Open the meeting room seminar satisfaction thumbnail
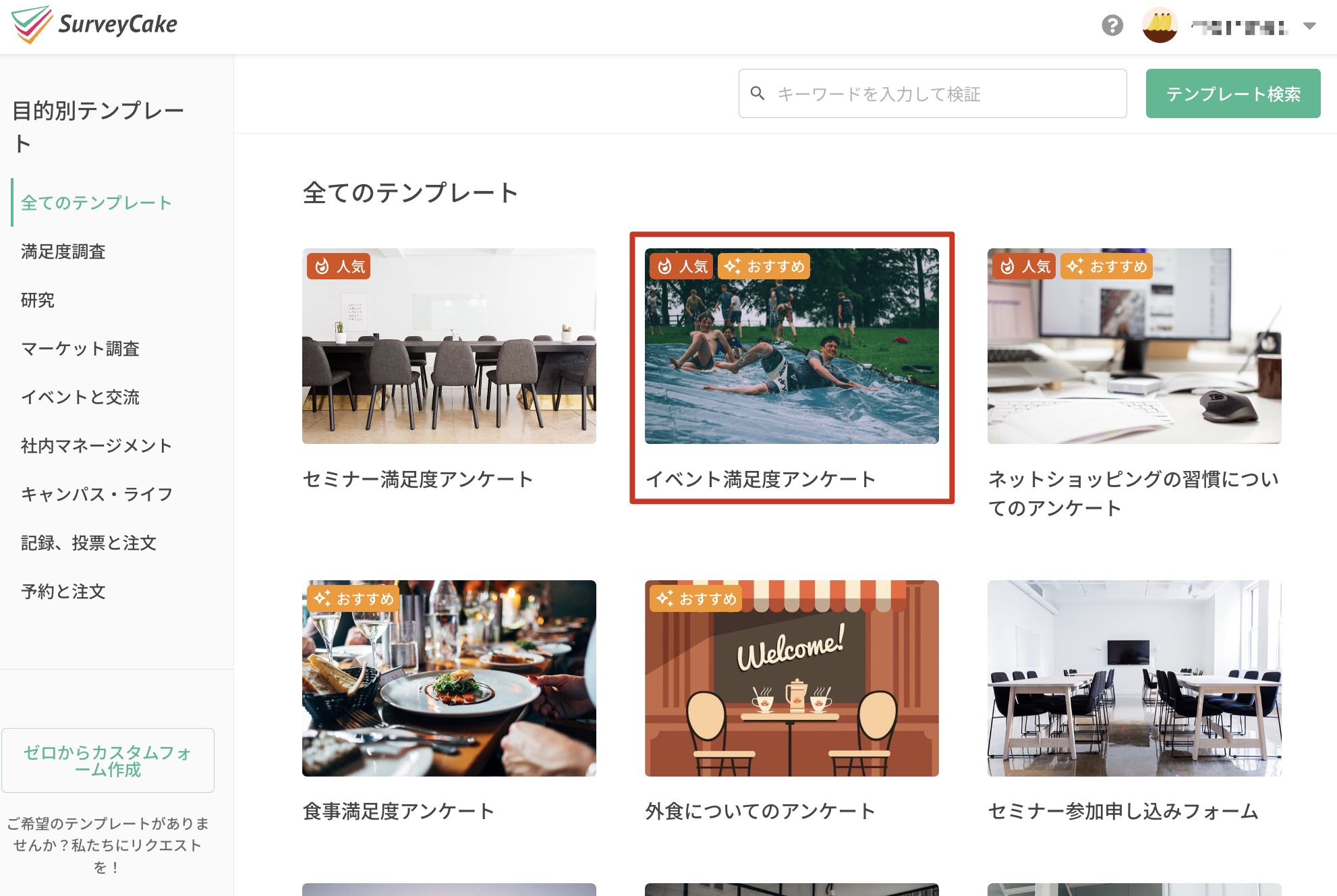 449,346
